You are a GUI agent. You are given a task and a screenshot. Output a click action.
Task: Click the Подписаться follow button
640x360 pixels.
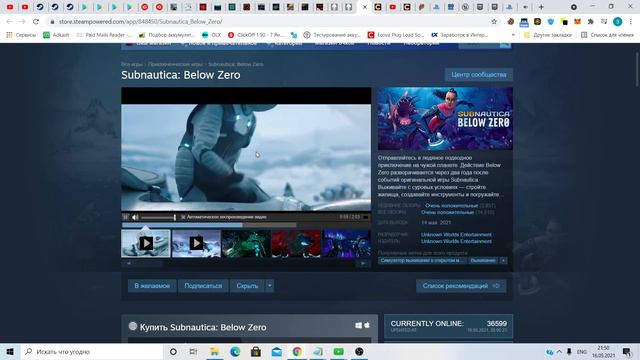point(203,286)
